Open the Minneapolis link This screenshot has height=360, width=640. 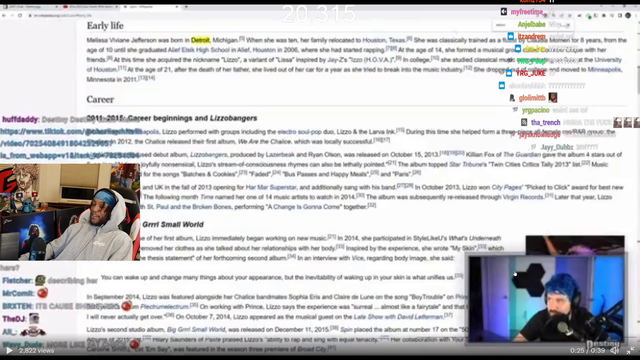coord(604,69)
